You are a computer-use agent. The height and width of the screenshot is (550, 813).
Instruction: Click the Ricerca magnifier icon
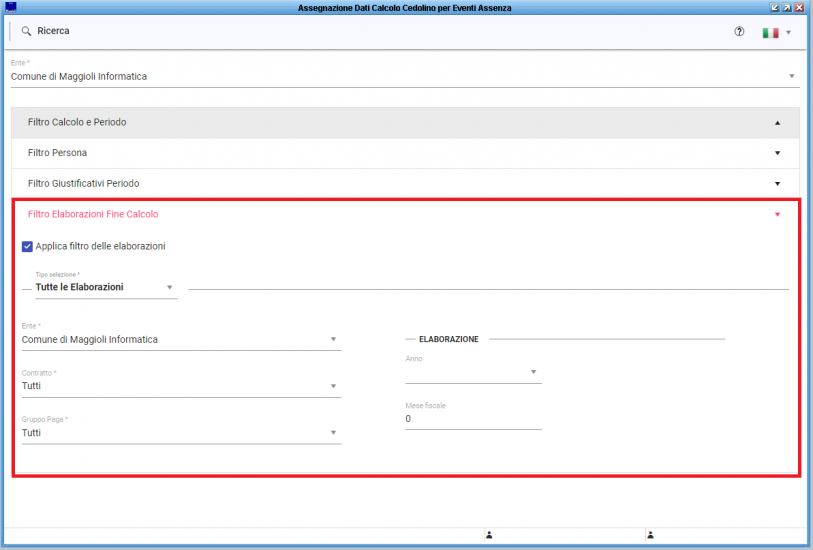26,31
